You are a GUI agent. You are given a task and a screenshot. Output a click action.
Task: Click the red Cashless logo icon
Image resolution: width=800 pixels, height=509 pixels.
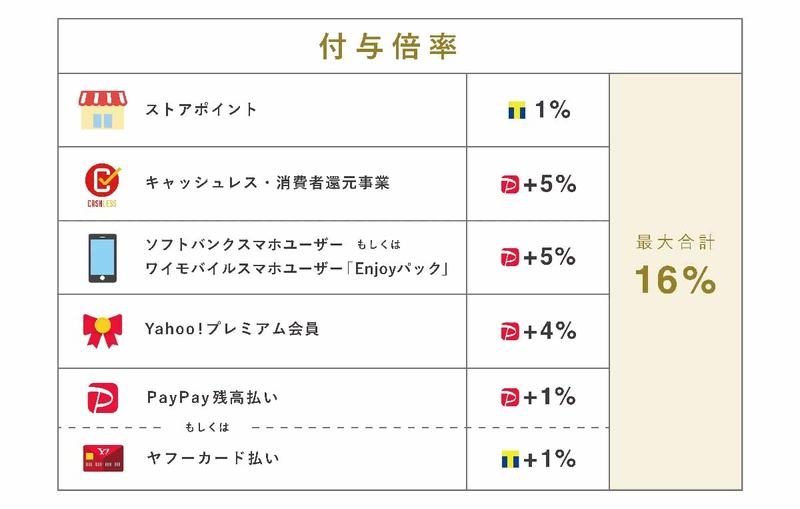(x=102, y=183)
